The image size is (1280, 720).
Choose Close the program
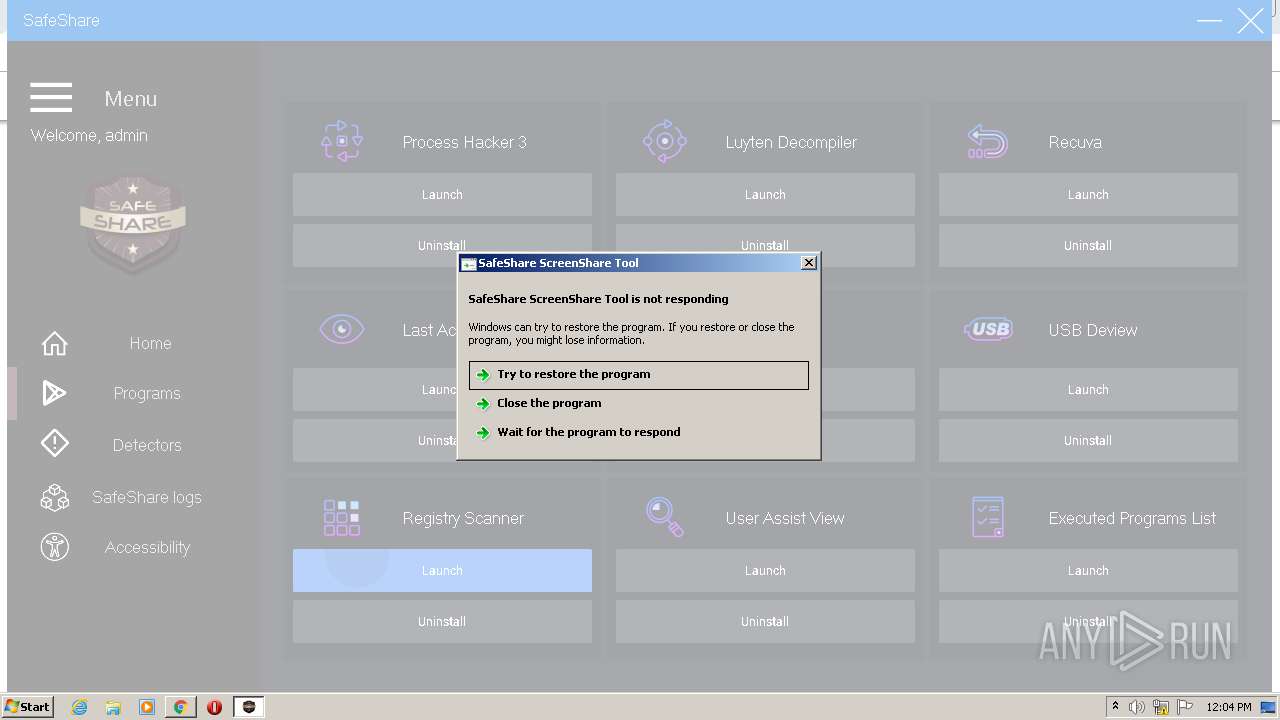[638, 404]
